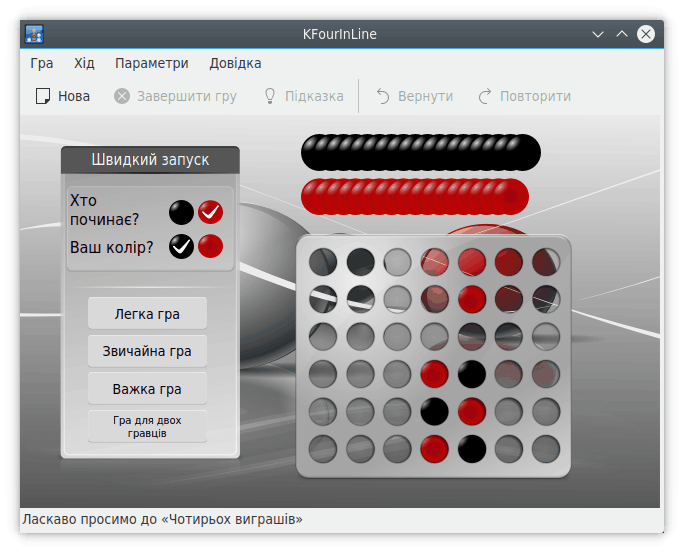
Task: Click the top-left hole of the board
Action: pos(323,262)
